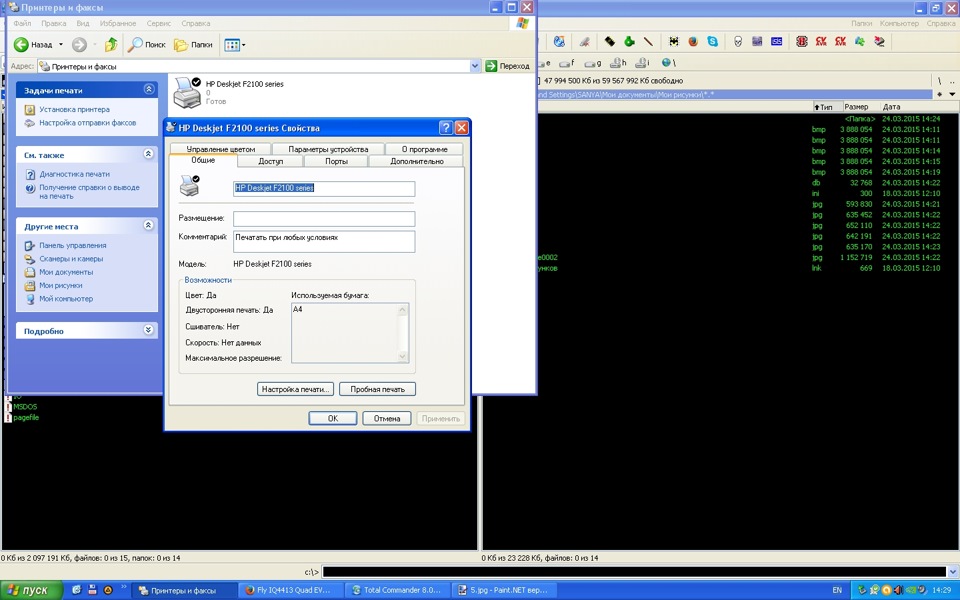Click Установка принтера link

pos(74,110)
